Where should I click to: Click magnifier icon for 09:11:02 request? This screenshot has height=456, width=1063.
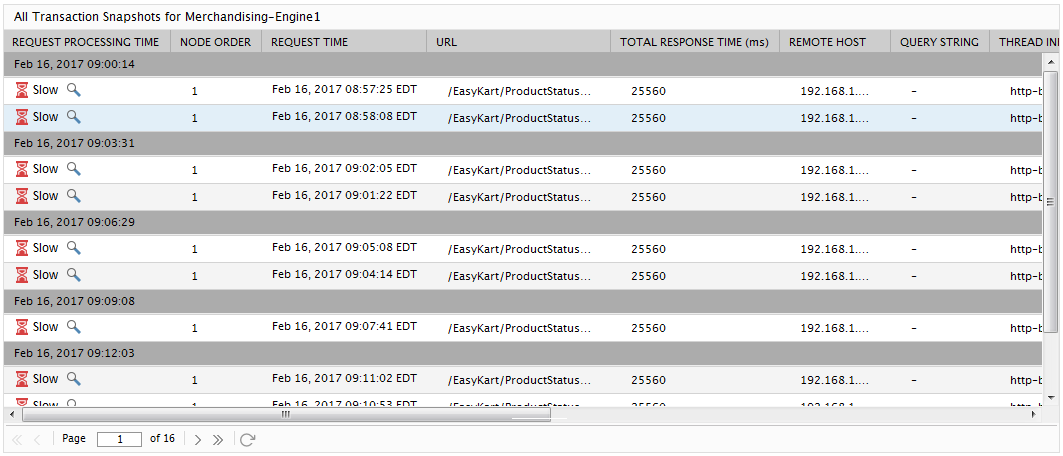point(74,379)
